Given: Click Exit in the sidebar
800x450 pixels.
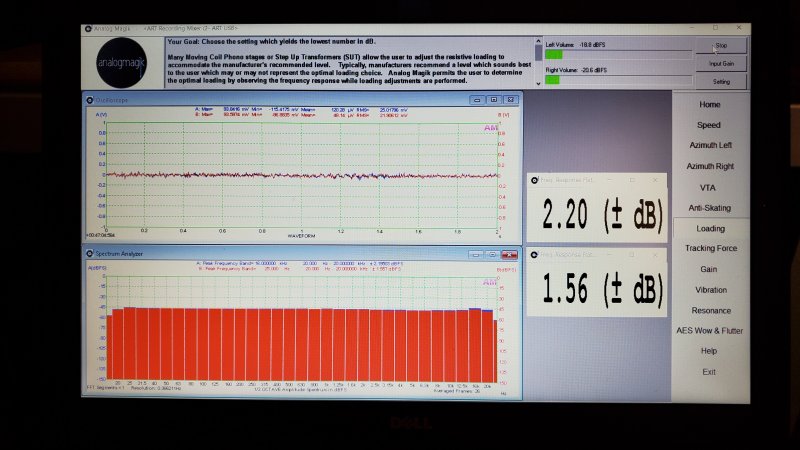Looking at the screenshot, I should 709,372.
